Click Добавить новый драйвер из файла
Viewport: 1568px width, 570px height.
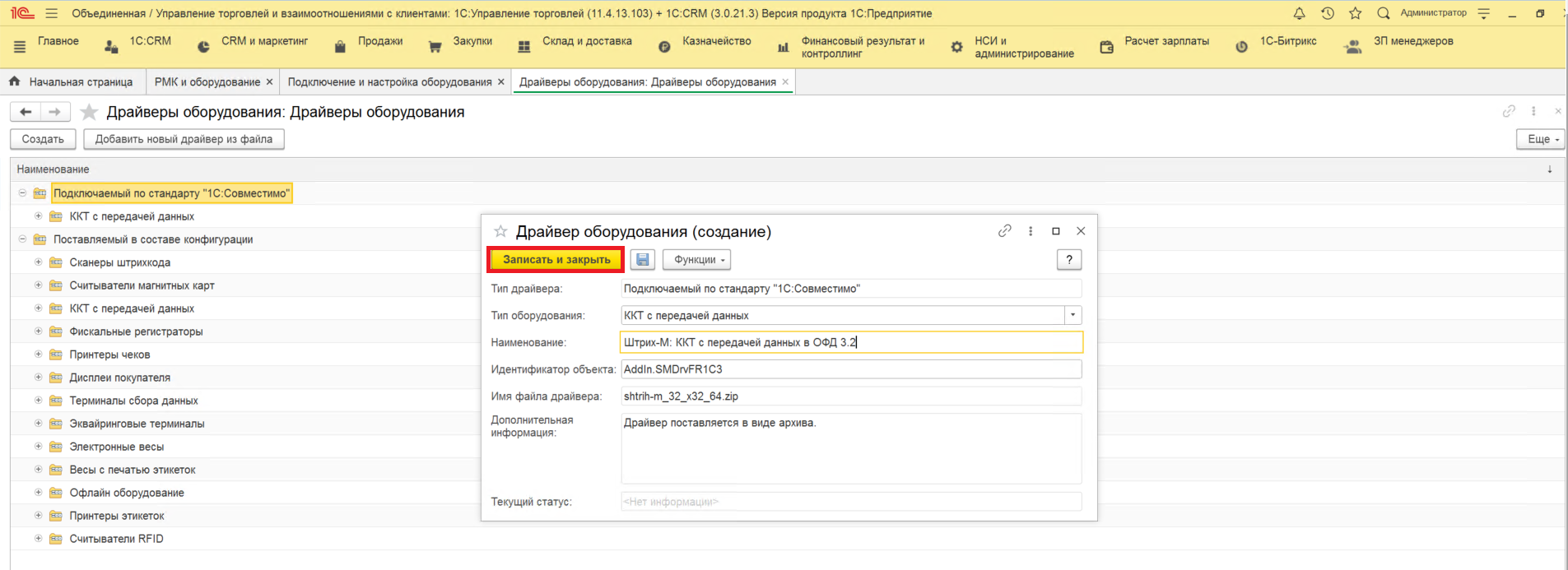[184, 139]
